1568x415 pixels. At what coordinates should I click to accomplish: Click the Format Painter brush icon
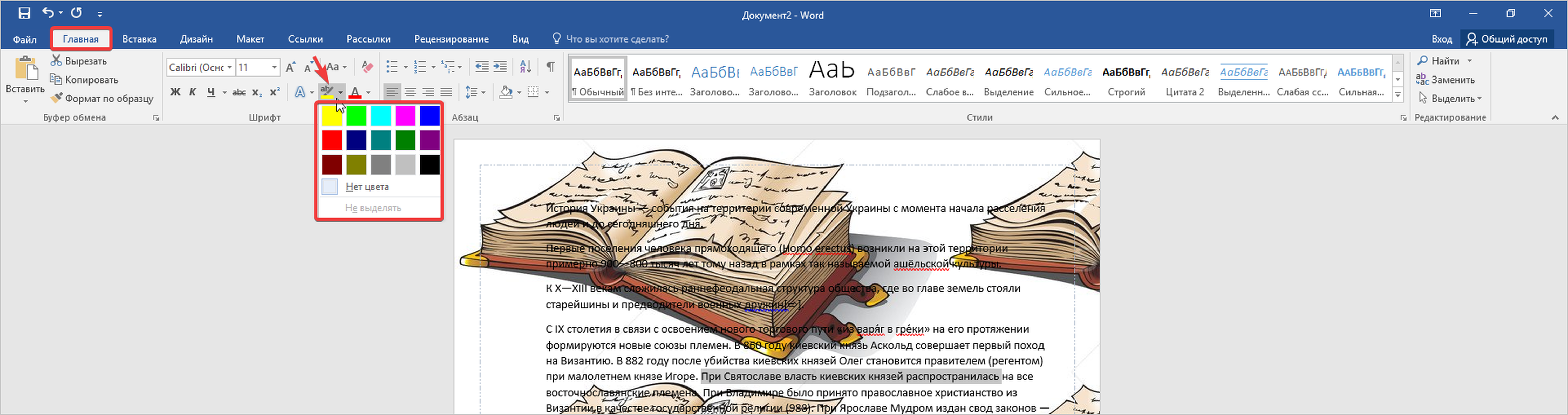[57, 98]
